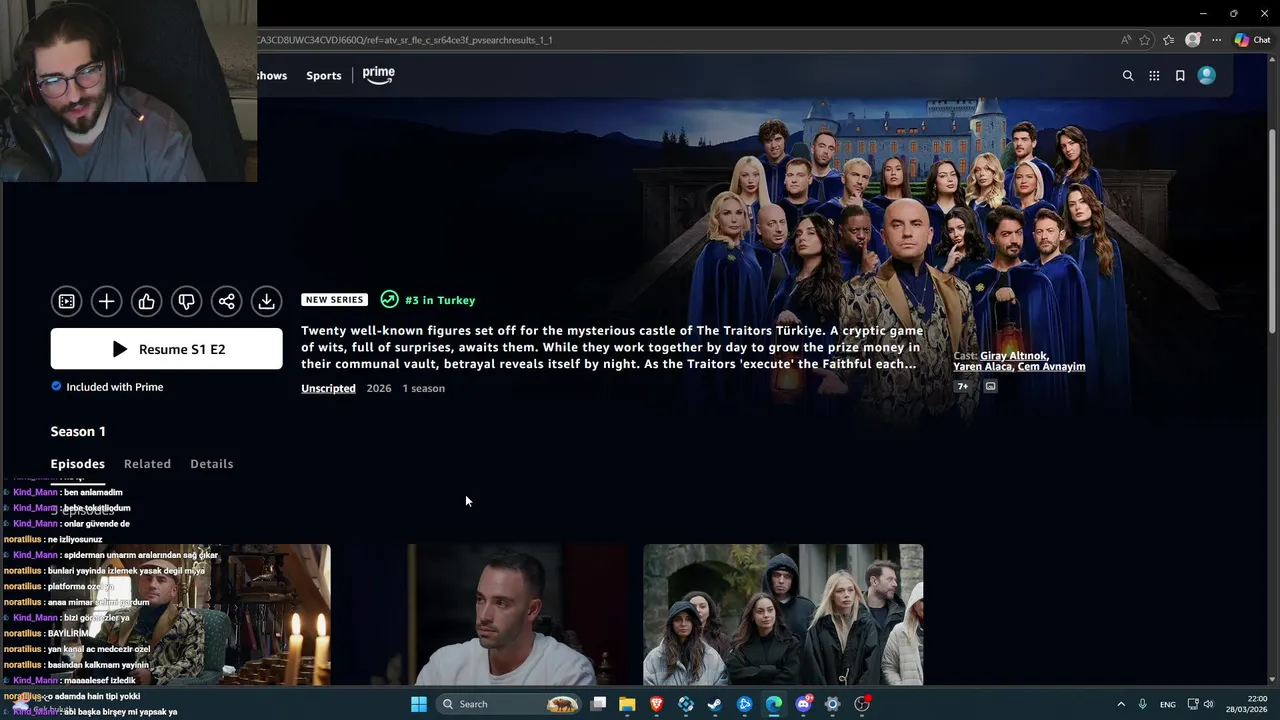Open Edge Settings and more menu
Image resolution: width=1280 pixels, height=720 pixels.
(x=1216, y=40)
